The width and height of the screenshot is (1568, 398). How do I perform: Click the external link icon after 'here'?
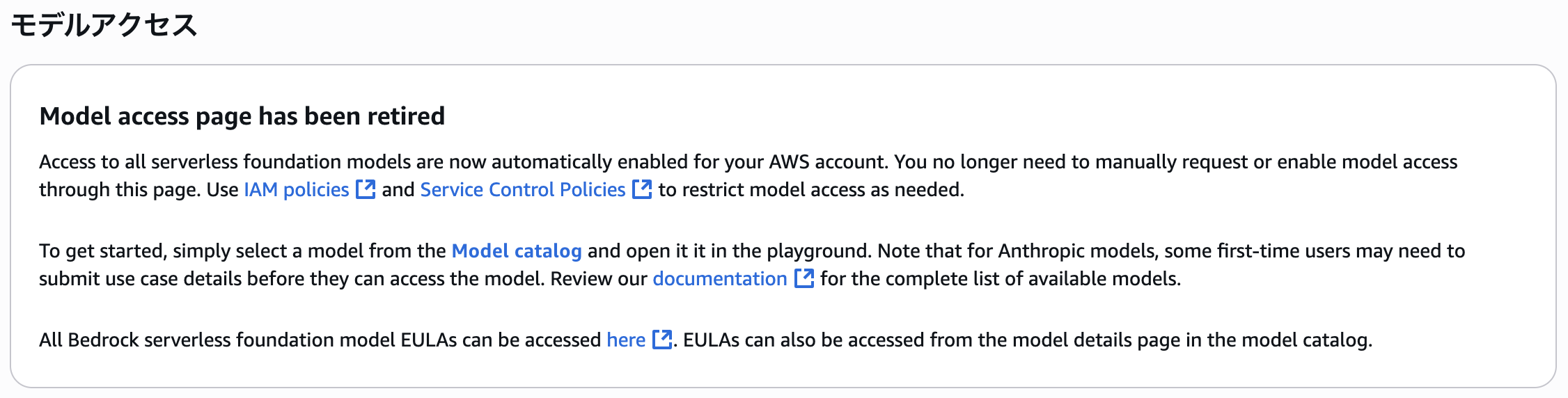point(662,340)
